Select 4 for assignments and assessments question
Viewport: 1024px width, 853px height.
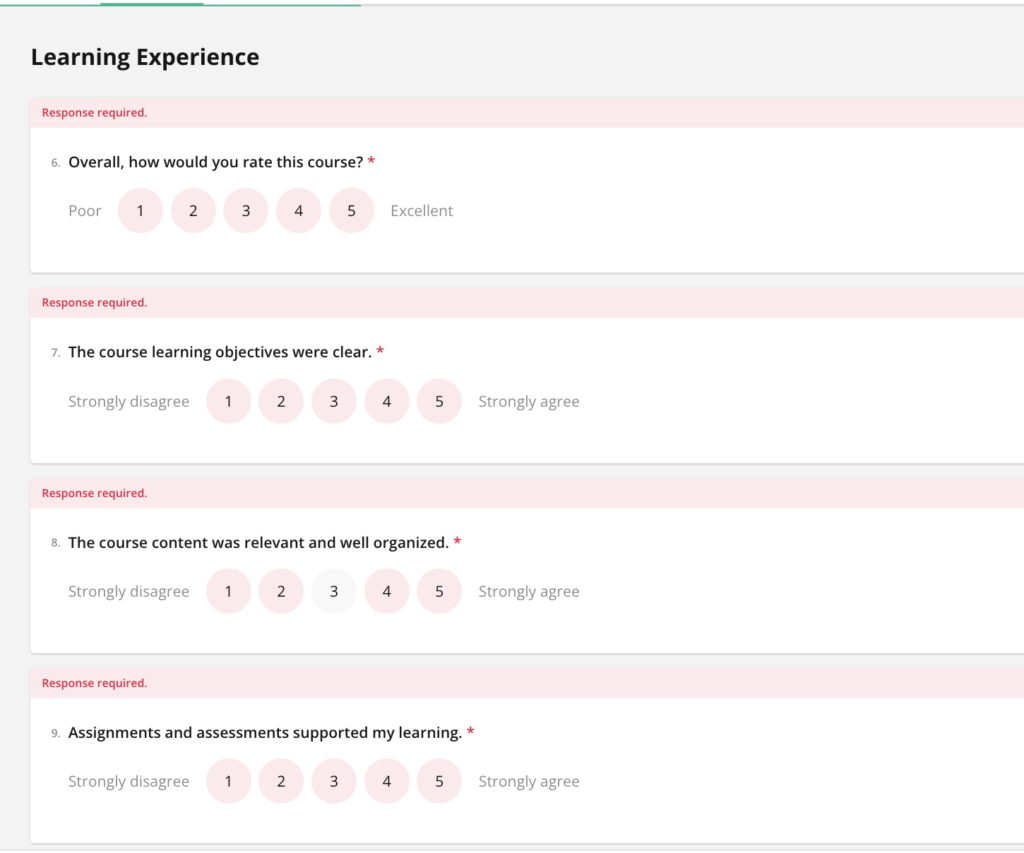386,781
